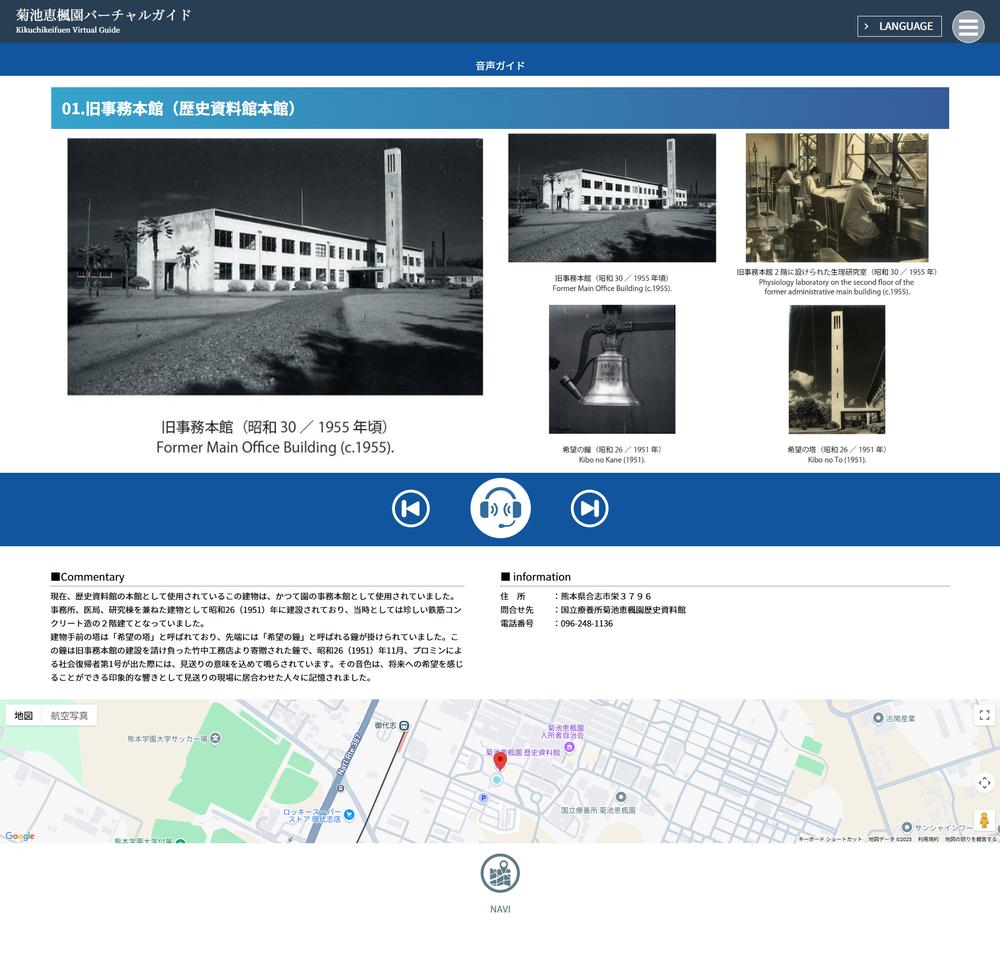Toggle fullscreen on the map

pyautogui.click(x=984, y=715)
